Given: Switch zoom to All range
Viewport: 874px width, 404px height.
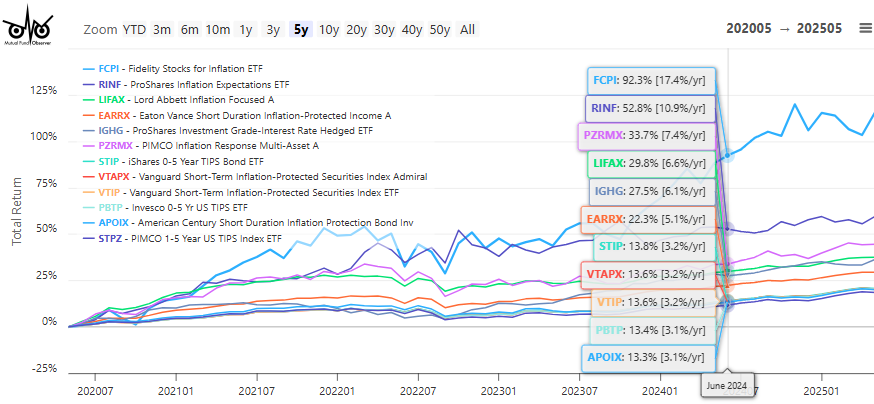Looking at the screenshot, I should click(x=467, y=29).
